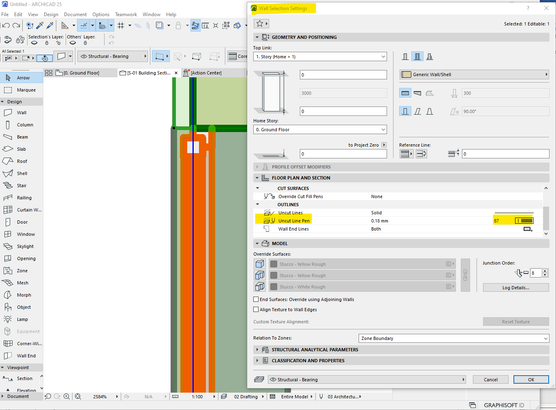Click the Undo icon
This screenshot has height=410, width=556.
[6, 26]
